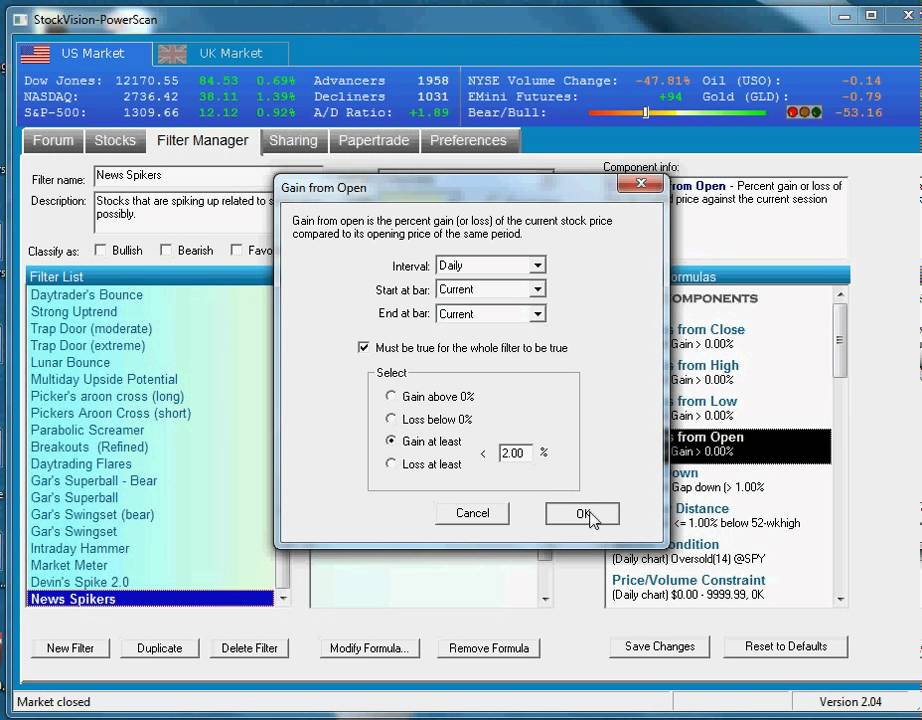This screenshot has width=922, height=720.
Task: Click the Remove Formula button
Action: [x=489, y=648]
